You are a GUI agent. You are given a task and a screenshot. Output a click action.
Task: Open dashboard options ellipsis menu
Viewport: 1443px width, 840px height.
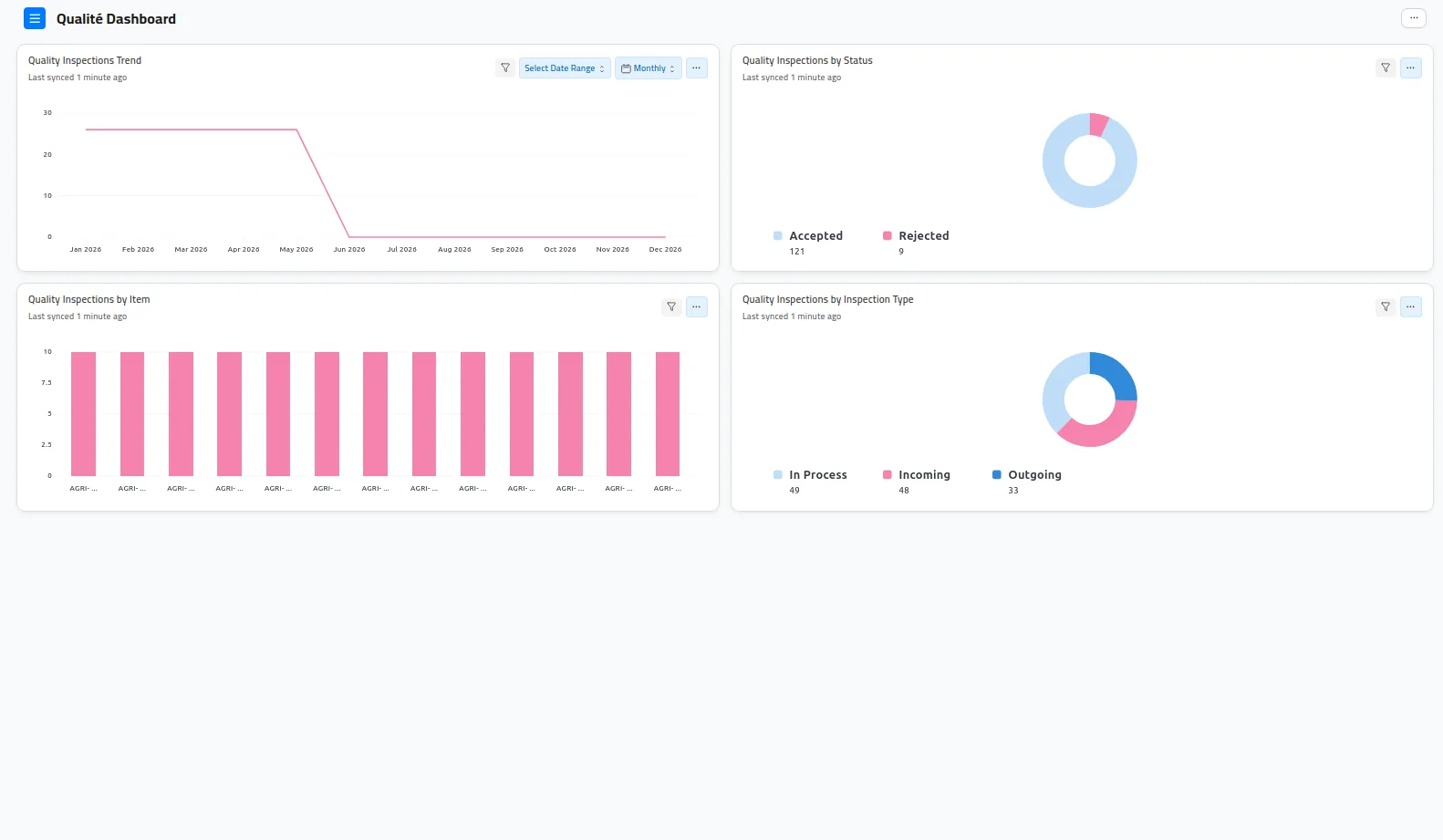coord(1413,18)
